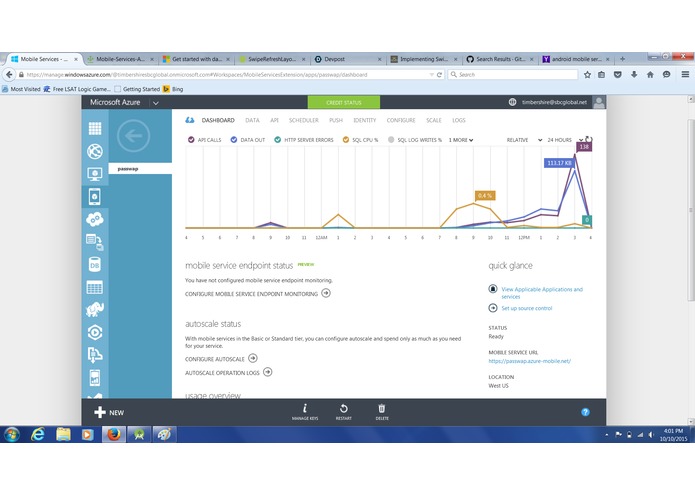Open the user account avatar icon
Image resolution: width=695 pixels, height=494 pixels.
point(599,102)
